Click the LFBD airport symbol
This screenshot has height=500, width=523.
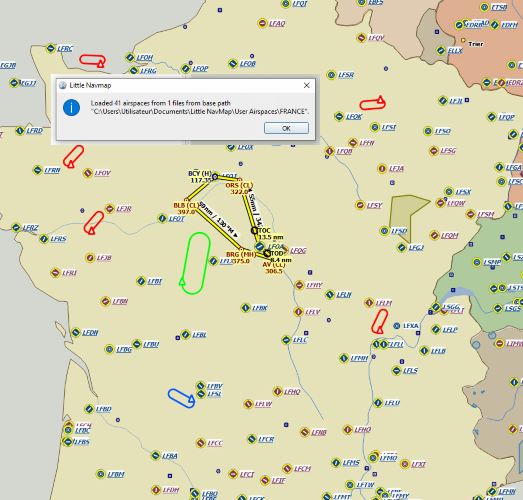89,409
